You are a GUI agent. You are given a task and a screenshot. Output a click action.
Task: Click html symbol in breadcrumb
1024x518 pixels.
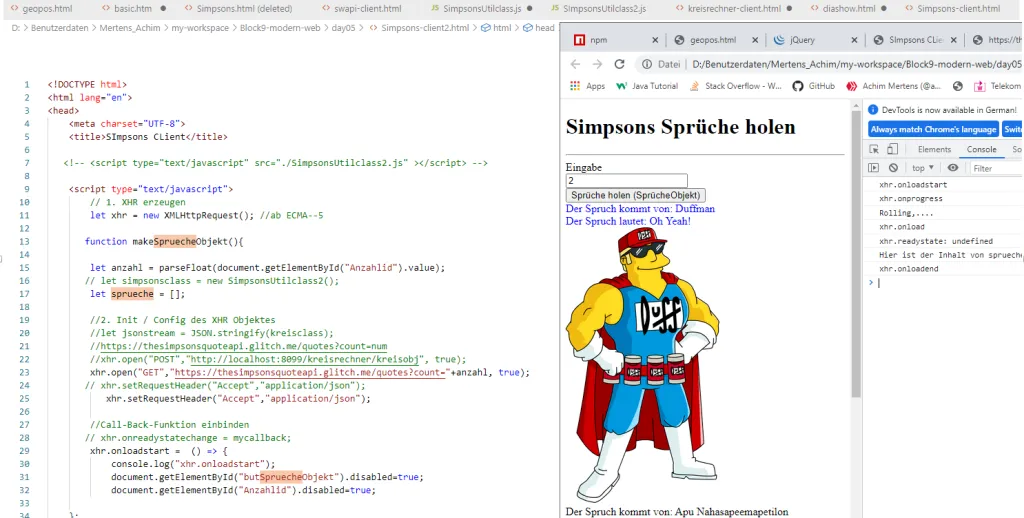[502, 28]
